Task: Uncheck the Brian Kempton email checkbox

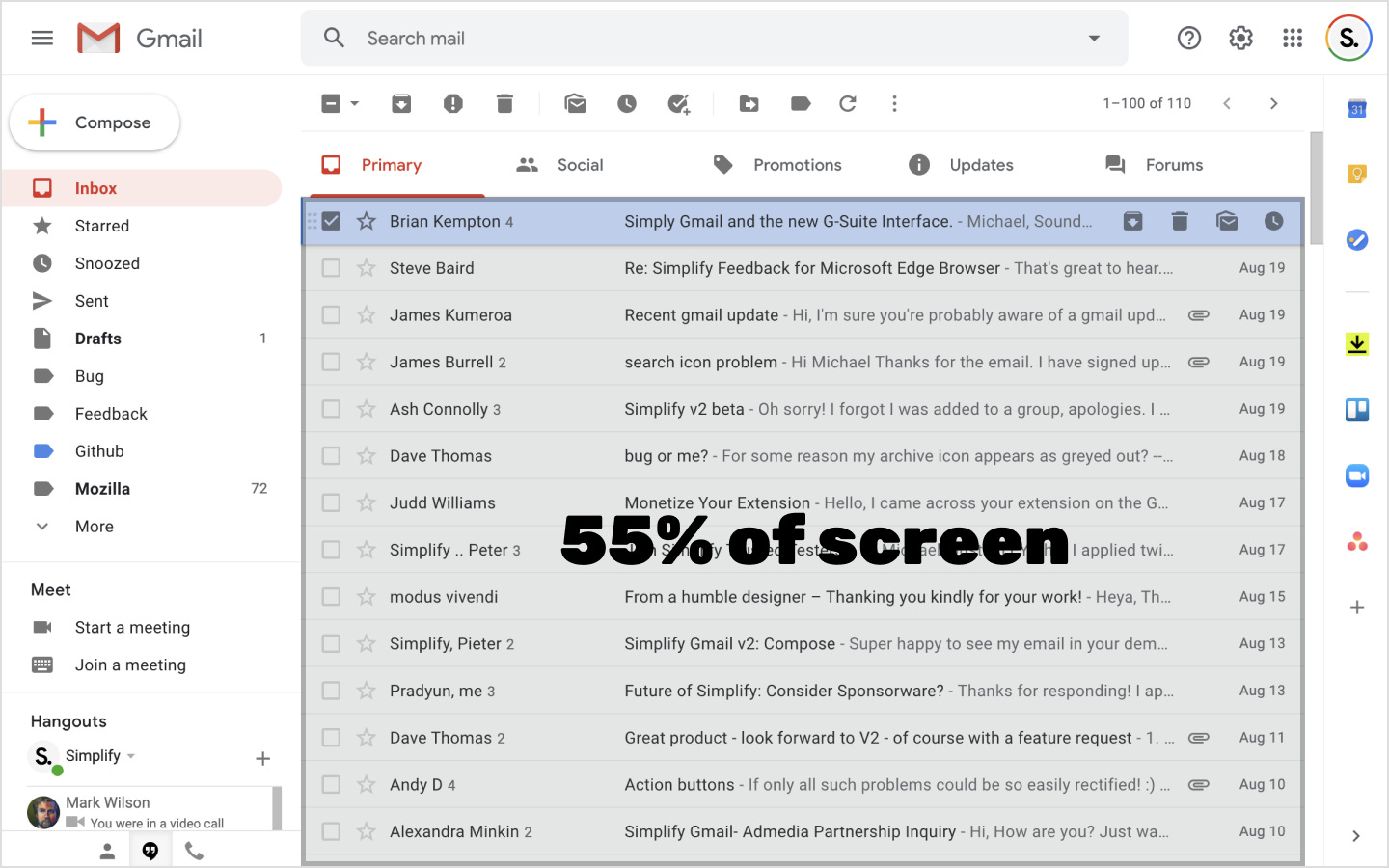Action: tap(331, 221)
